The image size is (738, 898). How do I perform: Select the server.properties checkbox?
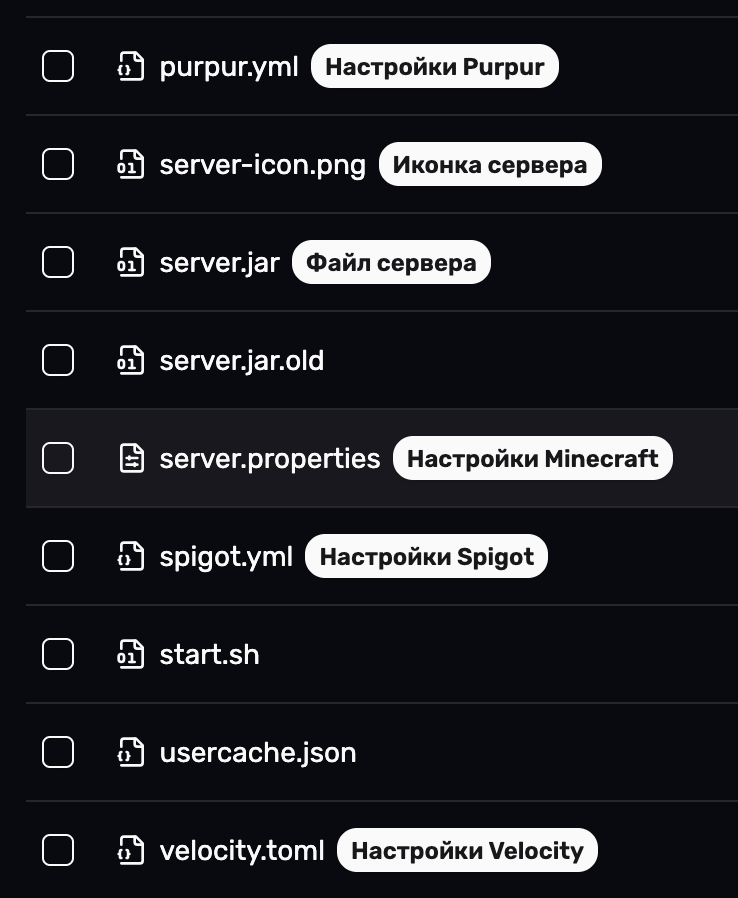[58, 459]
